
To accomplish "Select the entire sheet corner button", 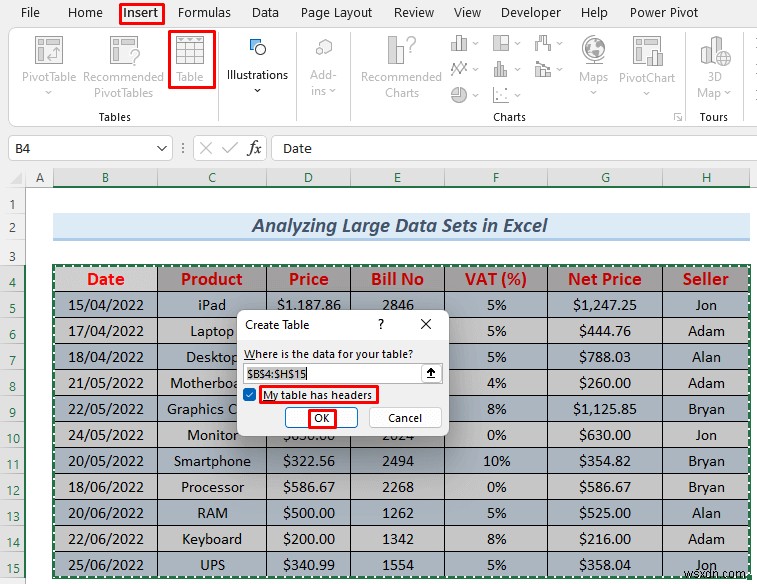I will (16, 178).
